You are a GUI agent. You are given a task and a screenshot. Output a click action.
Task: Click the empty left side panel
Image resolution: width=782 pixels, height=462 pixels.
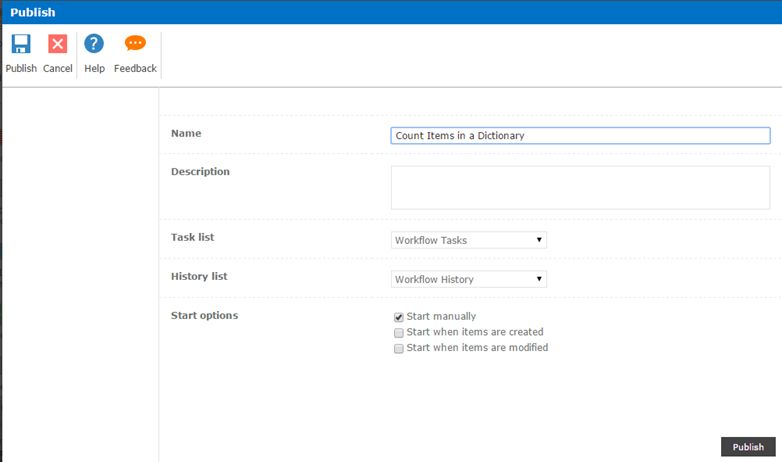[80, 270]
